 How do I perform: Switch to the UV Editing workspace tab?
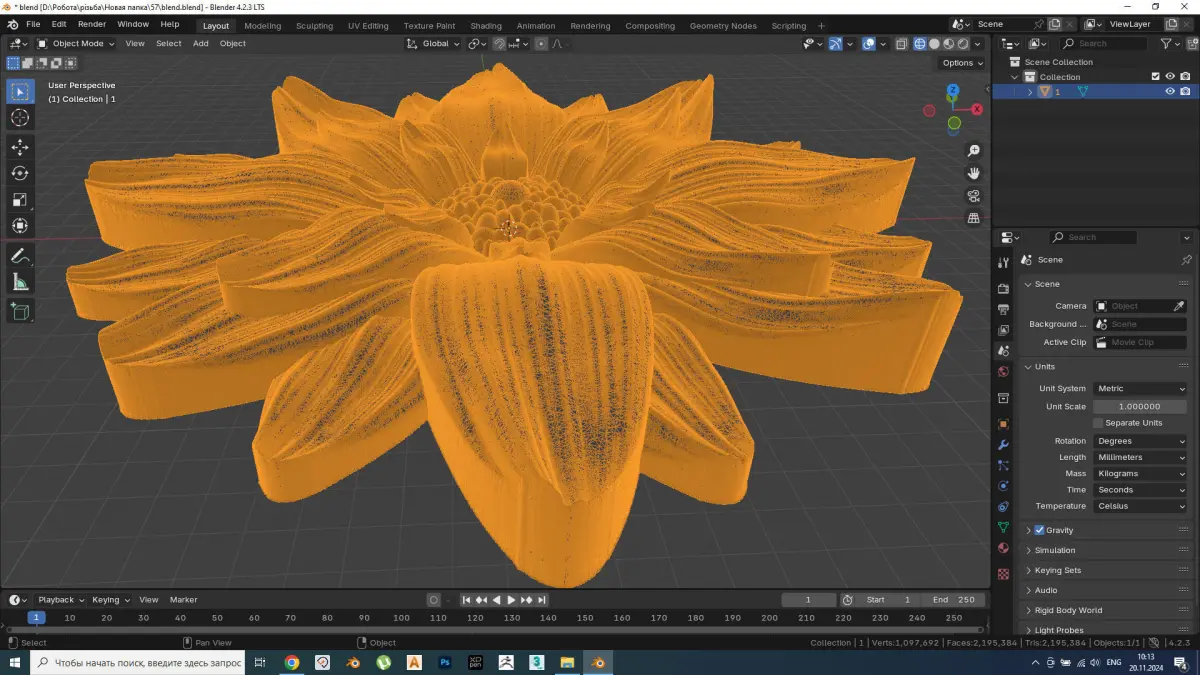pos(368,26)
